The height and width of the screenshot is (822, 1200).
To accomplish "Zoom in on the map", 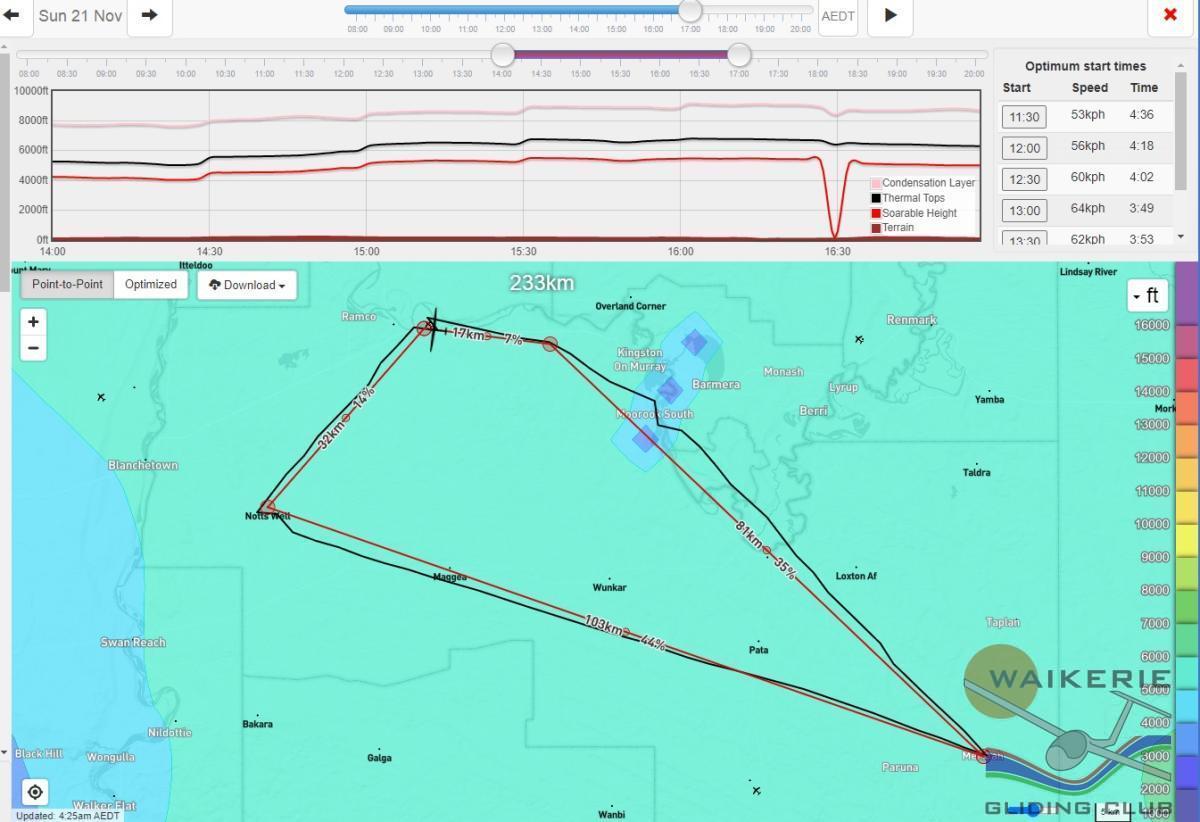I will pos(33,322).
